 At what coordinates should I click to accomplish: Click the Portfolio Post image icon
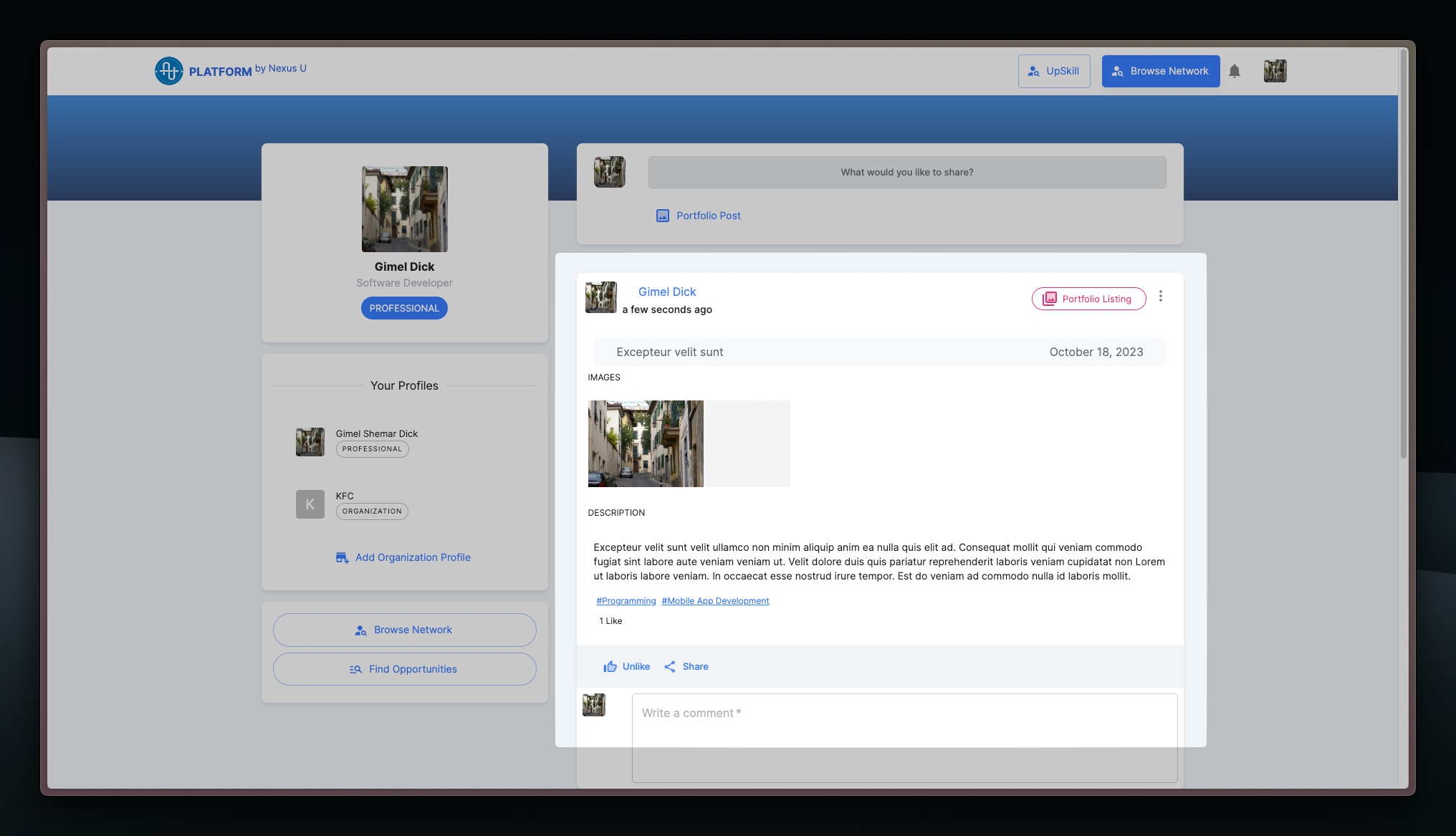663,216
